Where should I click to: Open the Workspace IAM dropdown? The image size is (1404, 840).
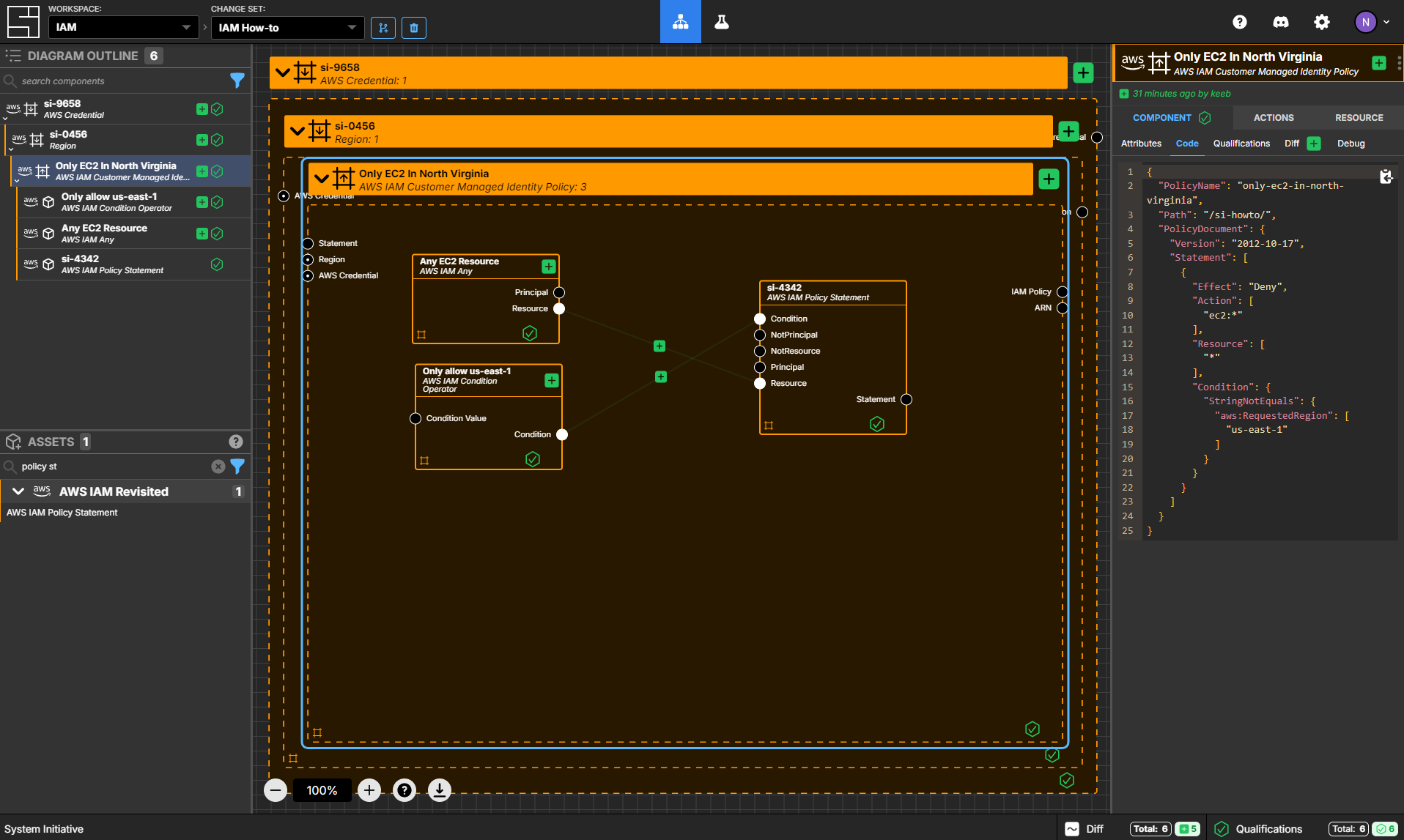pyautogui.click(x=123, y=28)
